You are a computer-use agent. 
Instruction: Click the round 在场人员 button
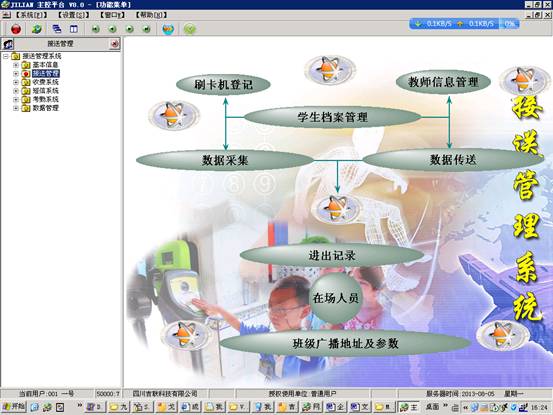[x=335, y=298]
